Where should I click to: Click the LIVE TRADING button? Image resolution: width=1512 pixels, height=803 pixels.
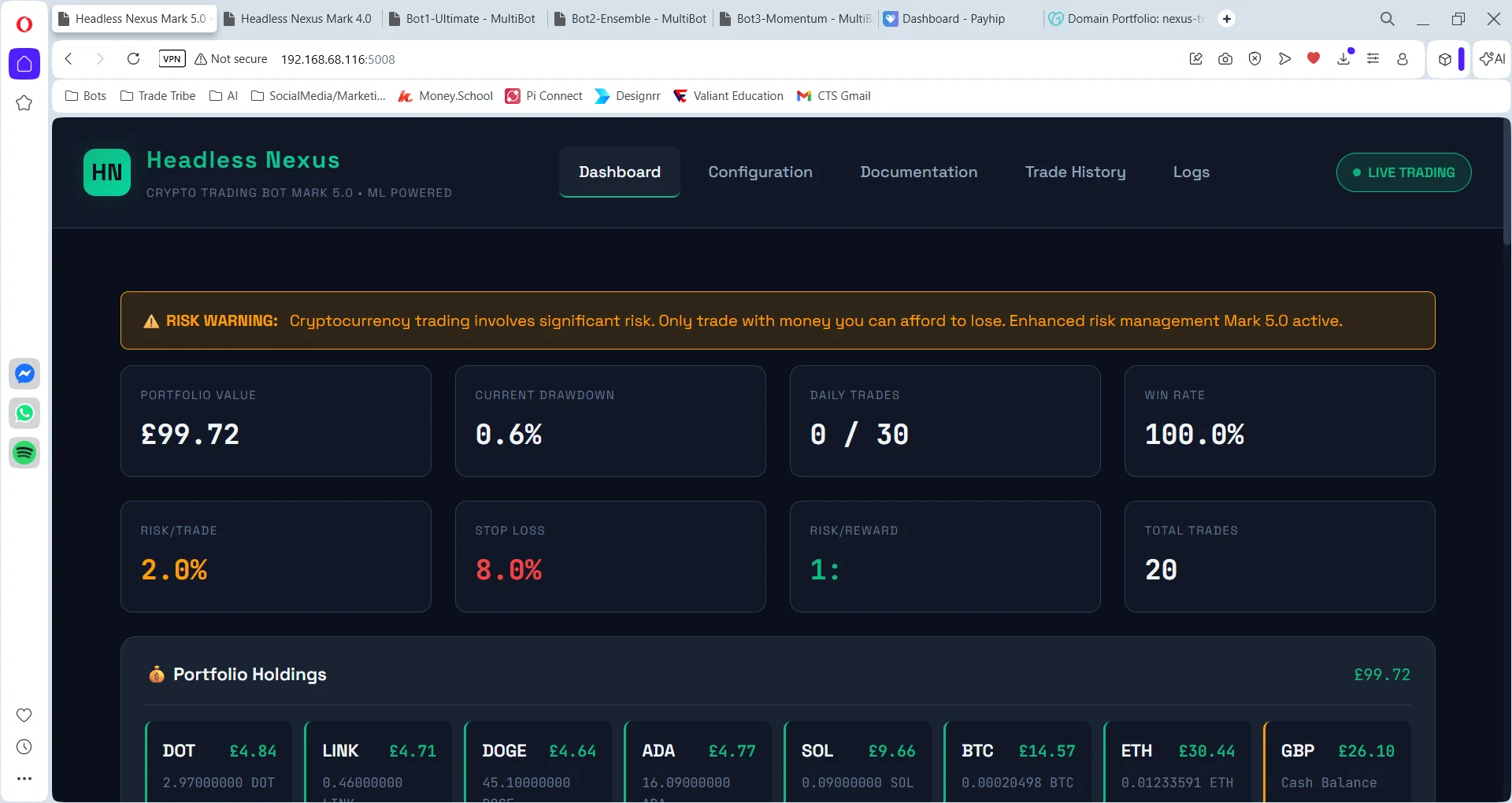[x=1403, y=172]
